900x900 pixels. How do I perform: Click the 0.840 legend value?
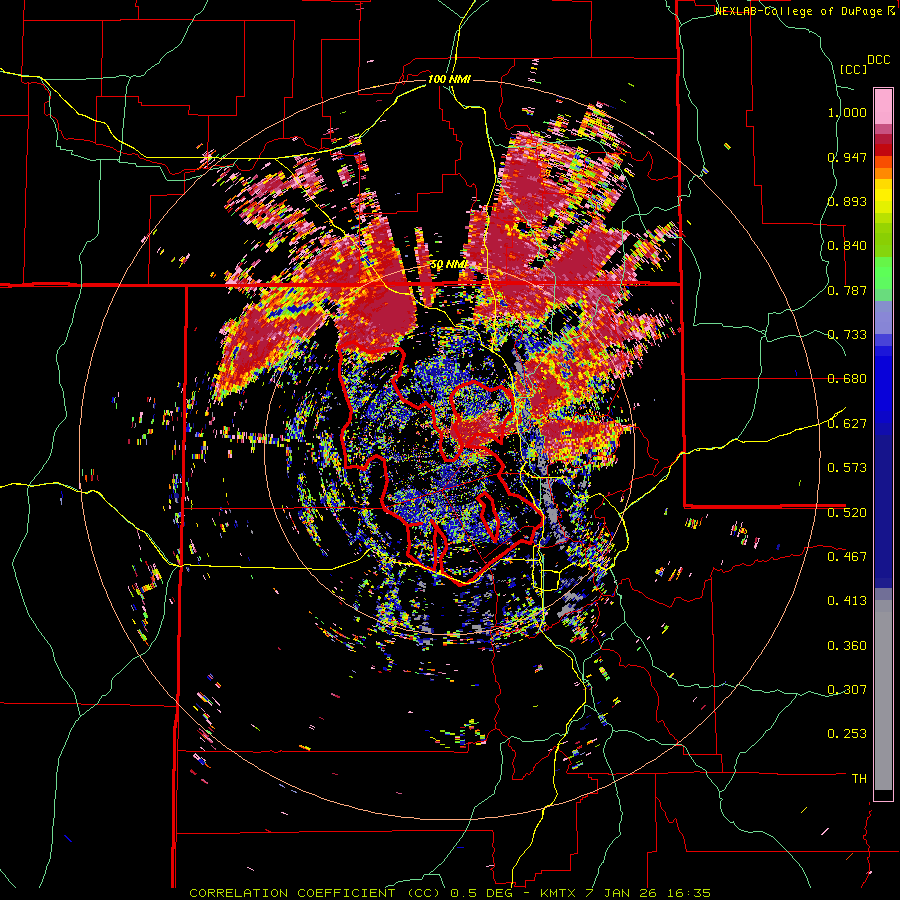tap(847, 246)
